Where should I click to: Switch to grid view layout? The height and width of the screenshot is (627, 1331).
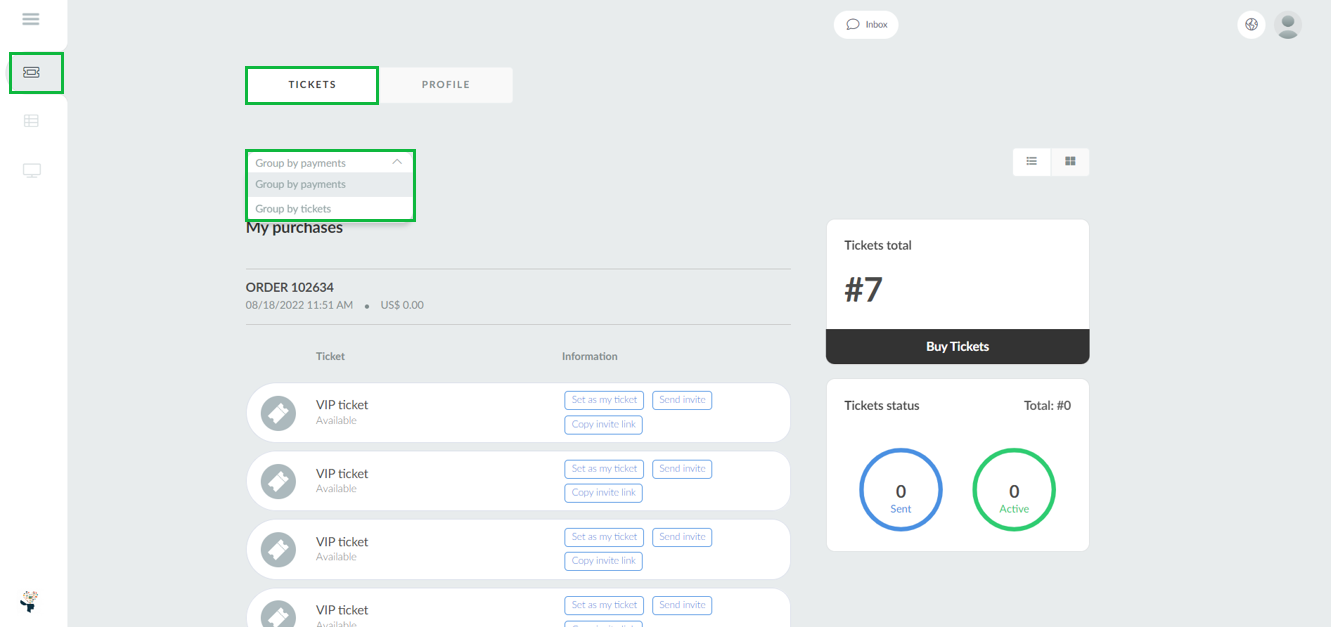(1070, 162)
